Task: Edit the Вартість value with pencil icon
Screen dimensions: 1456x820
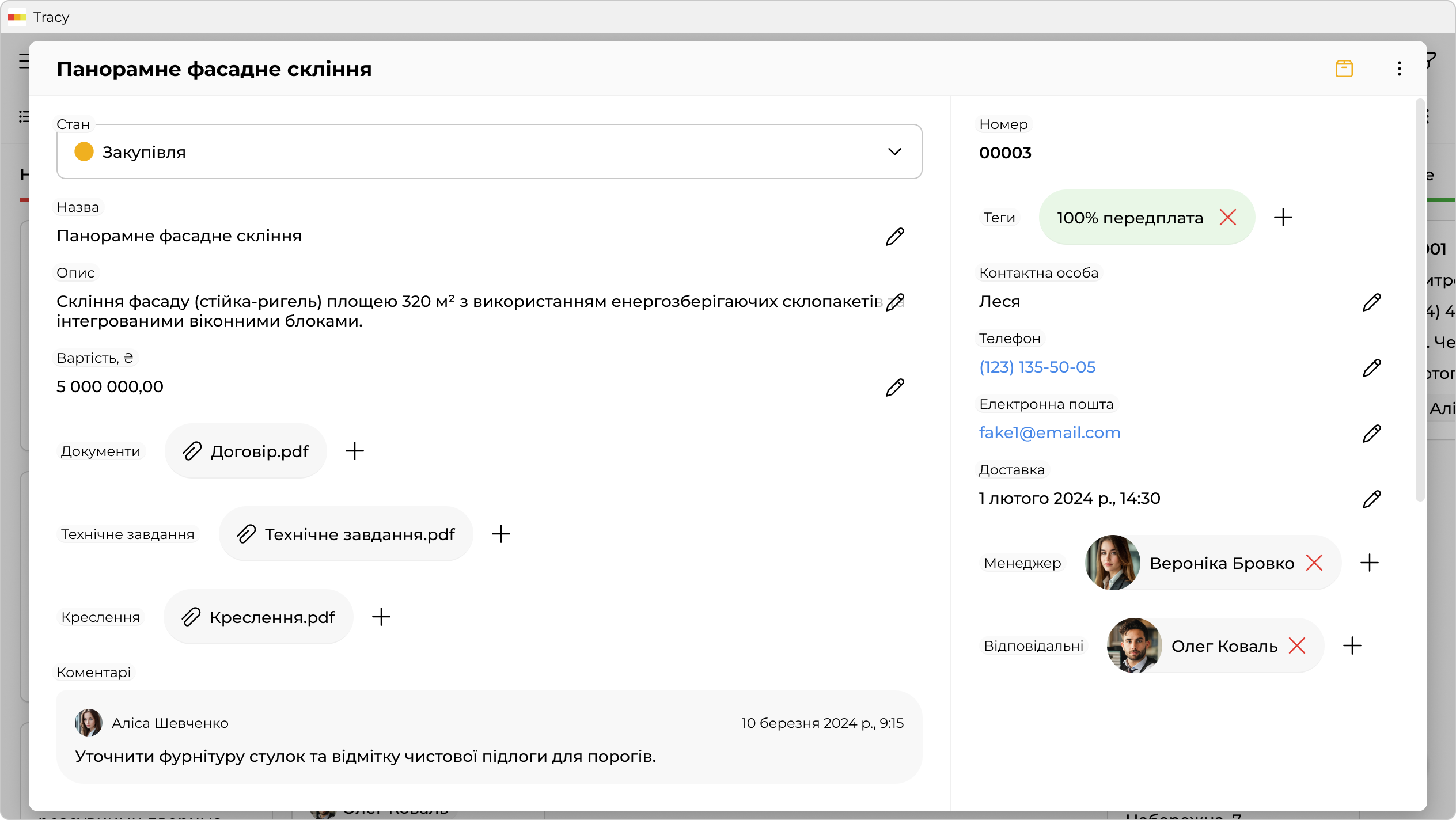Action: [x=894, y=388]
